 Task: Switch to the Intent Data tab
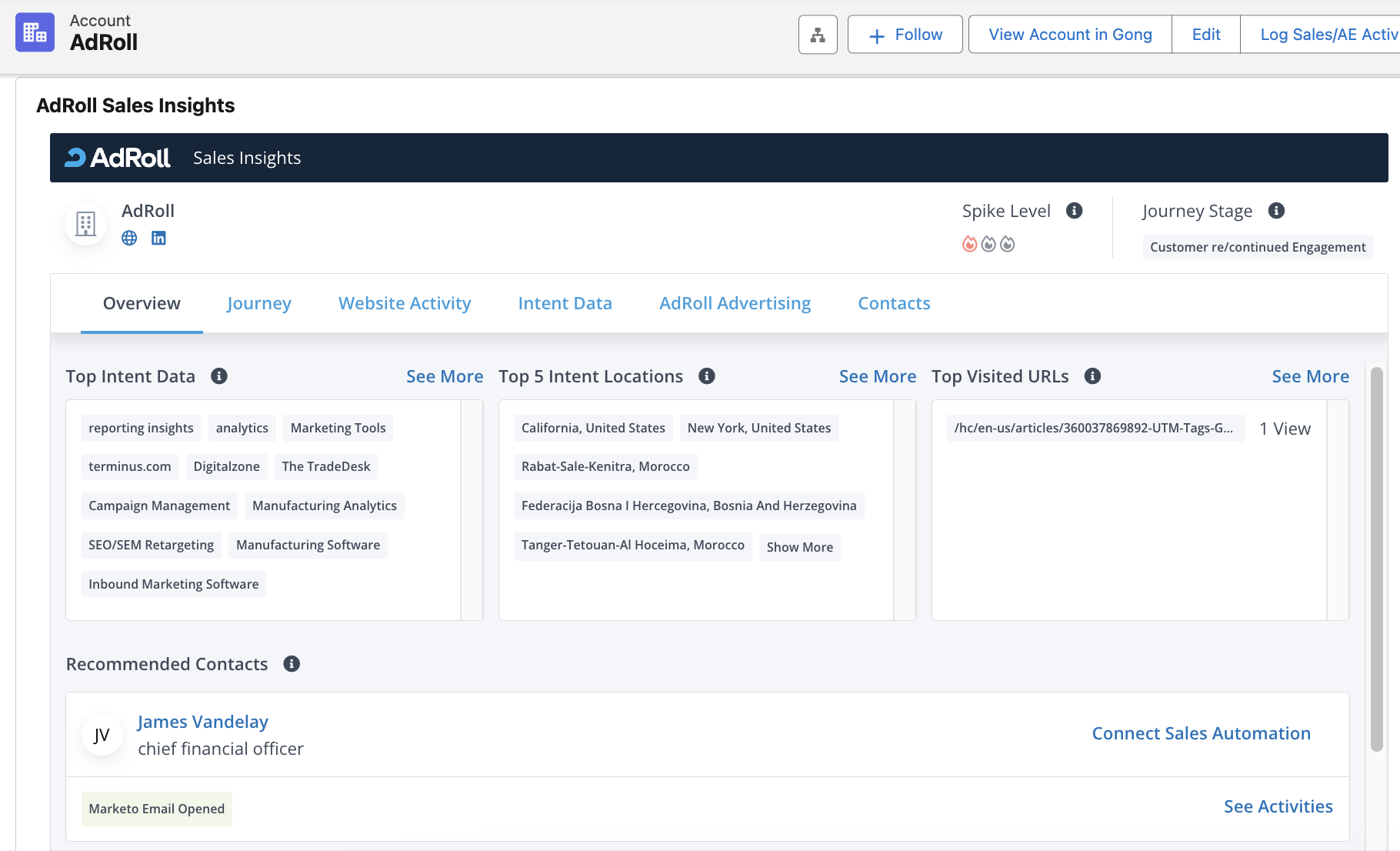point(565,303)
